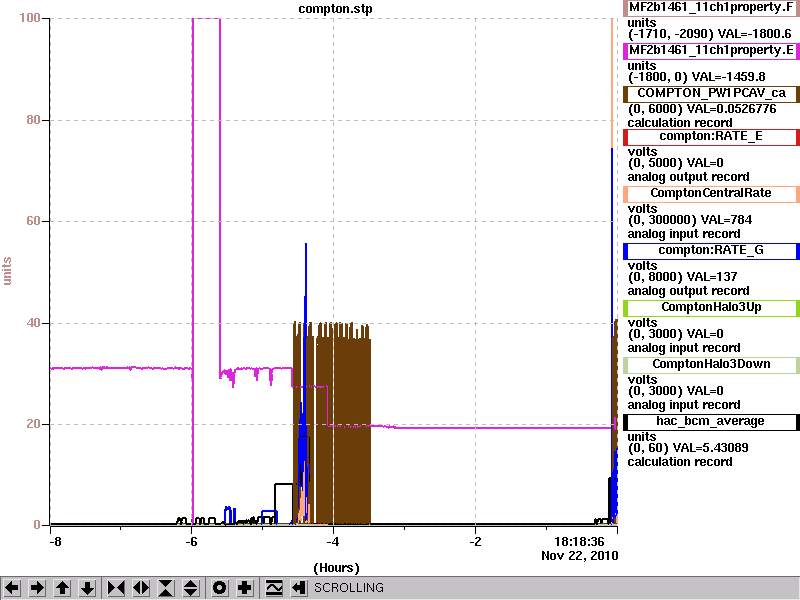Click the plus icon in the toolbar
The height and width of the screenshot is (600, 800).
(244, 588)
